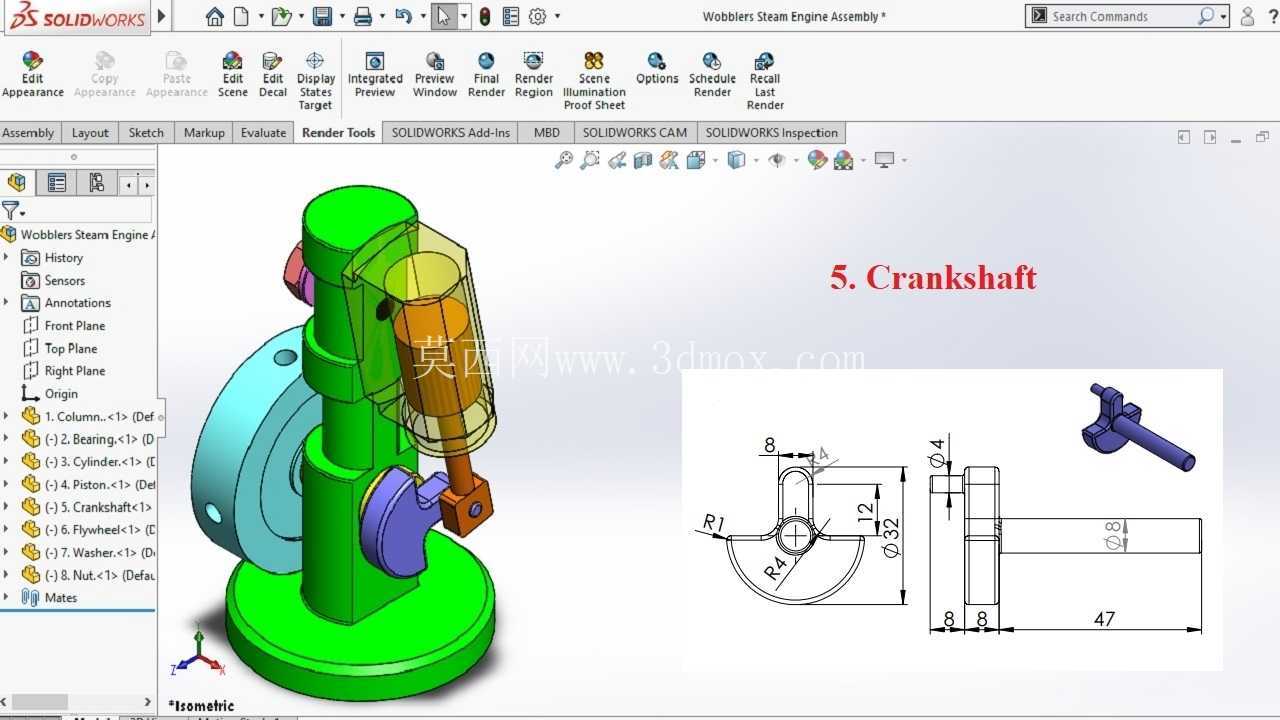The width and height of the screenshot is (1280, 720).
Task: Click the Print icon
Action: point(363,16)
